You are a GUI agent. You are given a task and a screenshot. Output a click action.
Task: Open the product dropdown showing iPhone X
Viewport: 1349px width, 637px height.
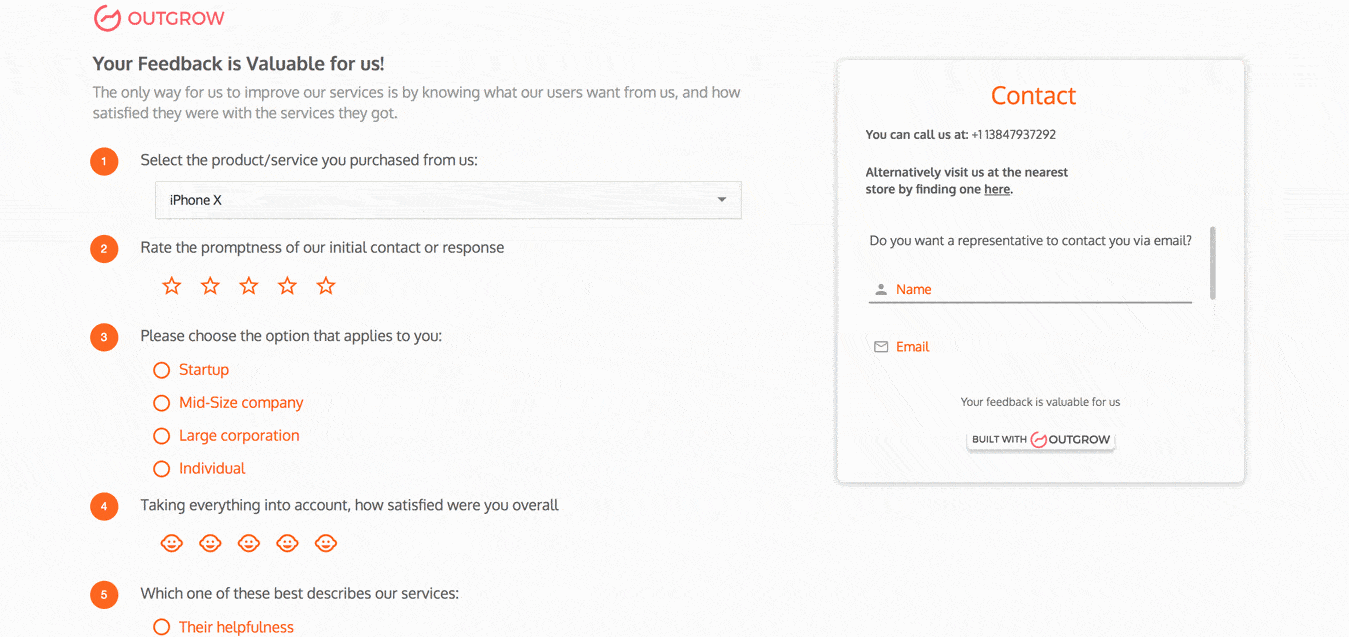(448, 200)
